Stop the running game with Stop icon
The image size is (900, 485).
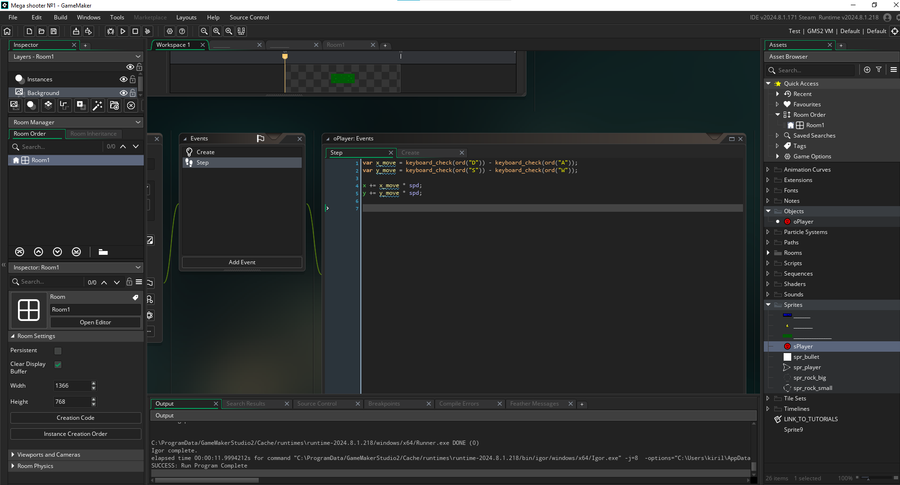[135, 31]
